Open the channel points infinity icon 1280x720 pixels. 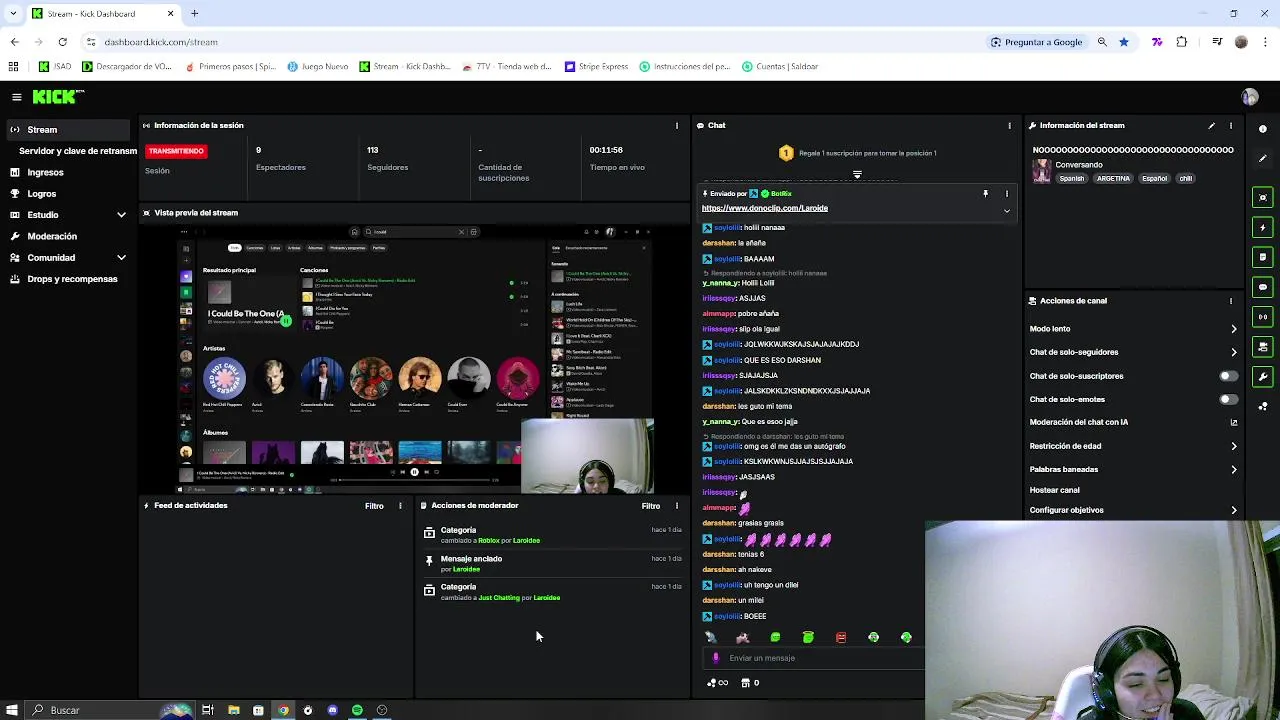pyautogui.click(x=717, y=683)
